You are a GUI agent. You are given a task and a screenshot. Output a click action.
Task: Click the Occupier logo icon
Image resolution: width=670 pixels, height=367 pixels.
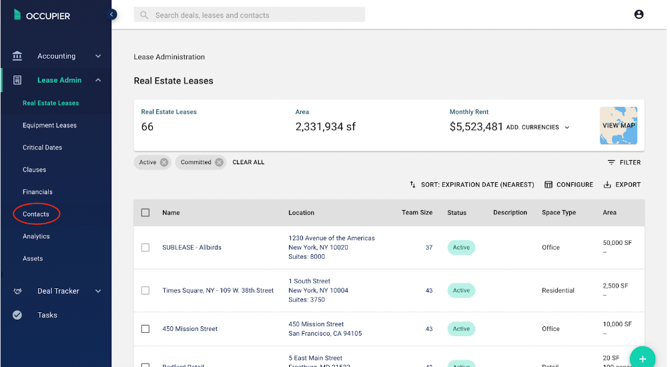17,15
